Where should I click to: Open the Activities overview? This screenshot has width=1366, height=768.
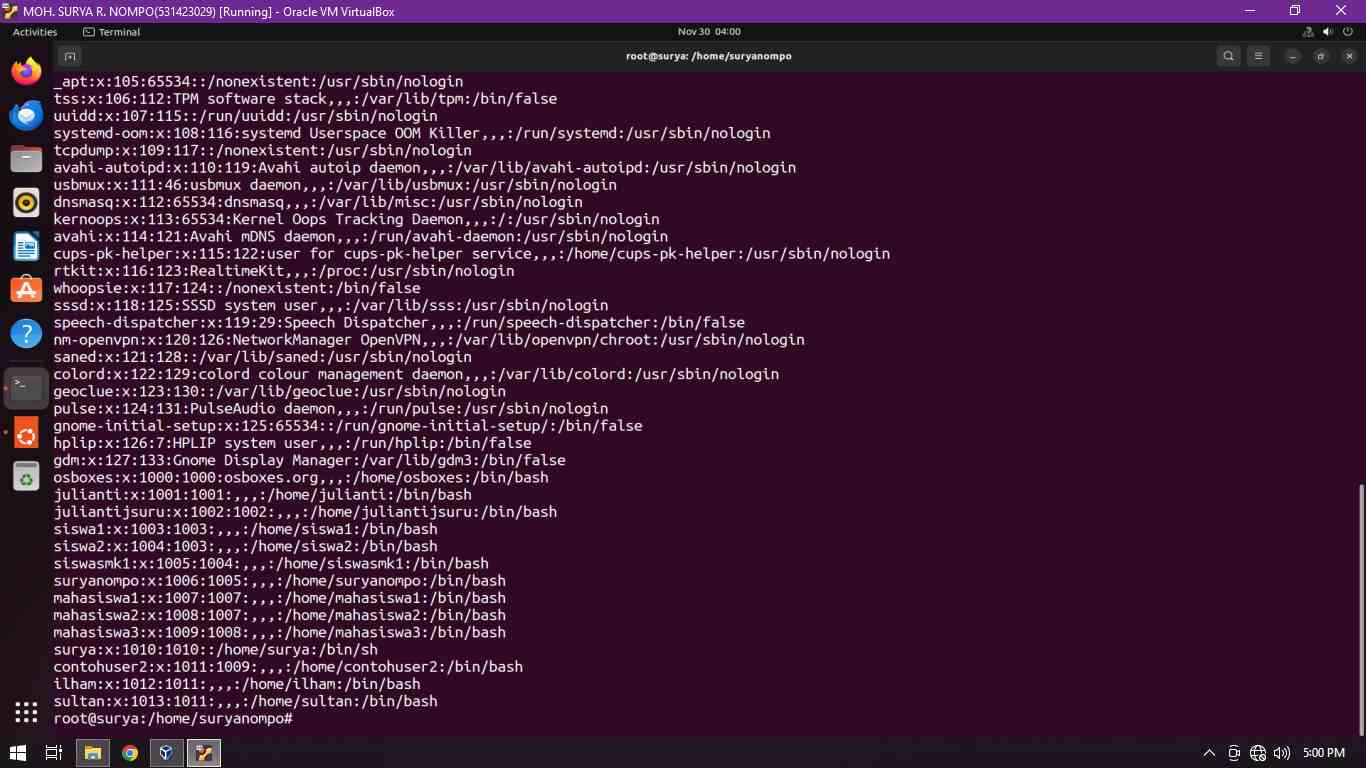pos(35,32)
